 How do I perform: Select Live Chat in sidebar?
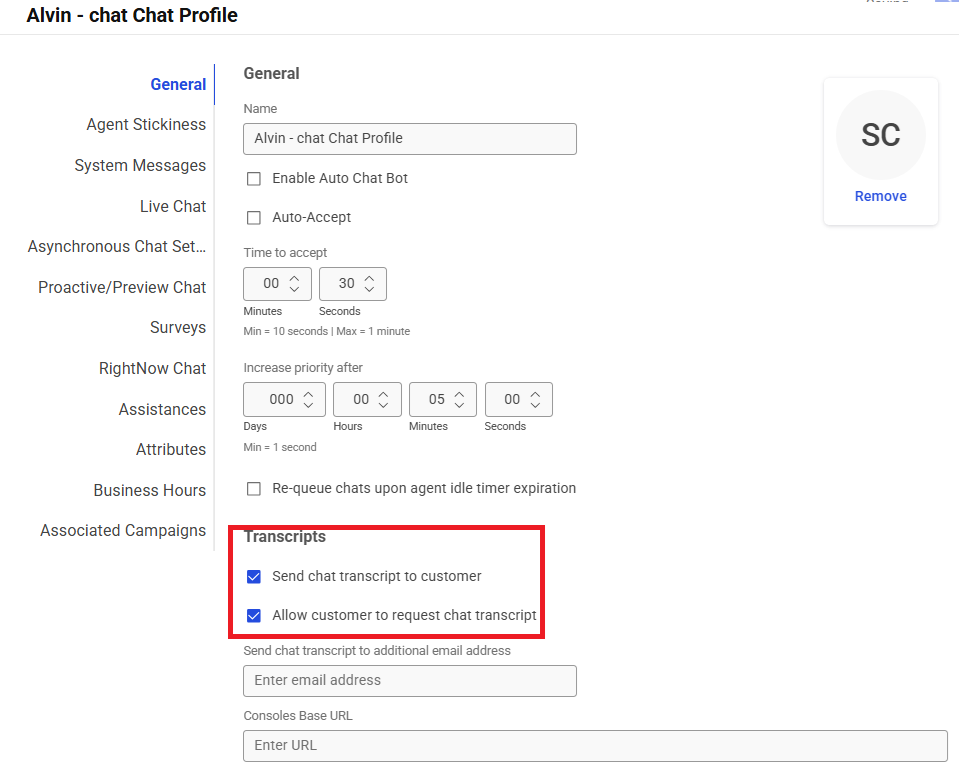pos(173,206)
